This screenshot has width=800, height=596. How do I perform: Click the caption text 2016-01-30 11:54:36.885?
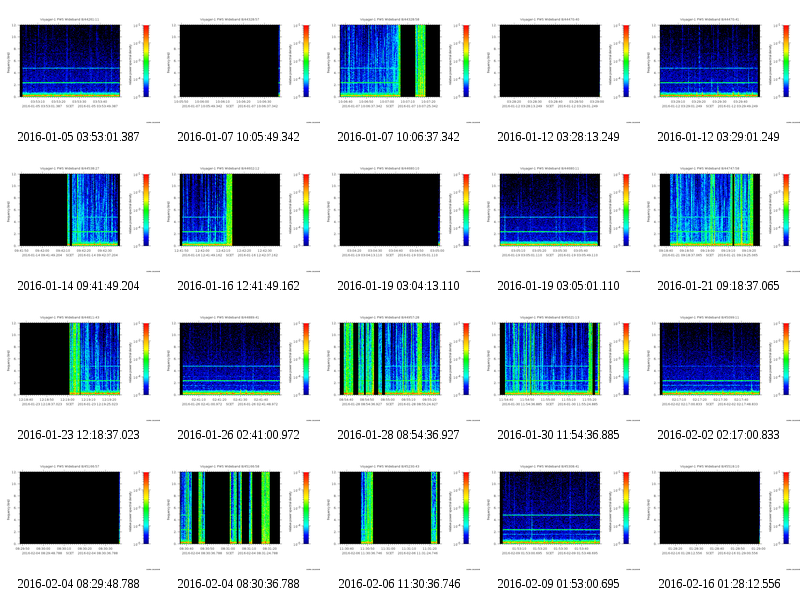tap(558, 435)
